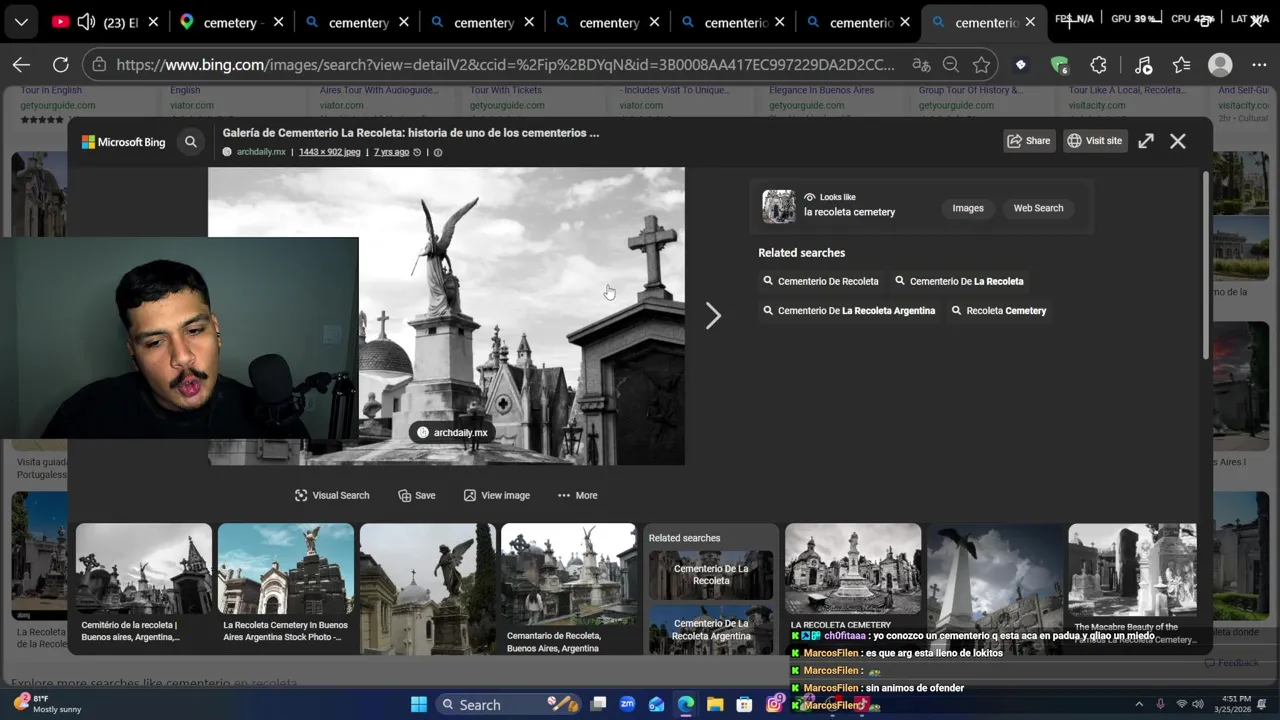
Task: Show hidden system tray icons
Action: 1139,705
